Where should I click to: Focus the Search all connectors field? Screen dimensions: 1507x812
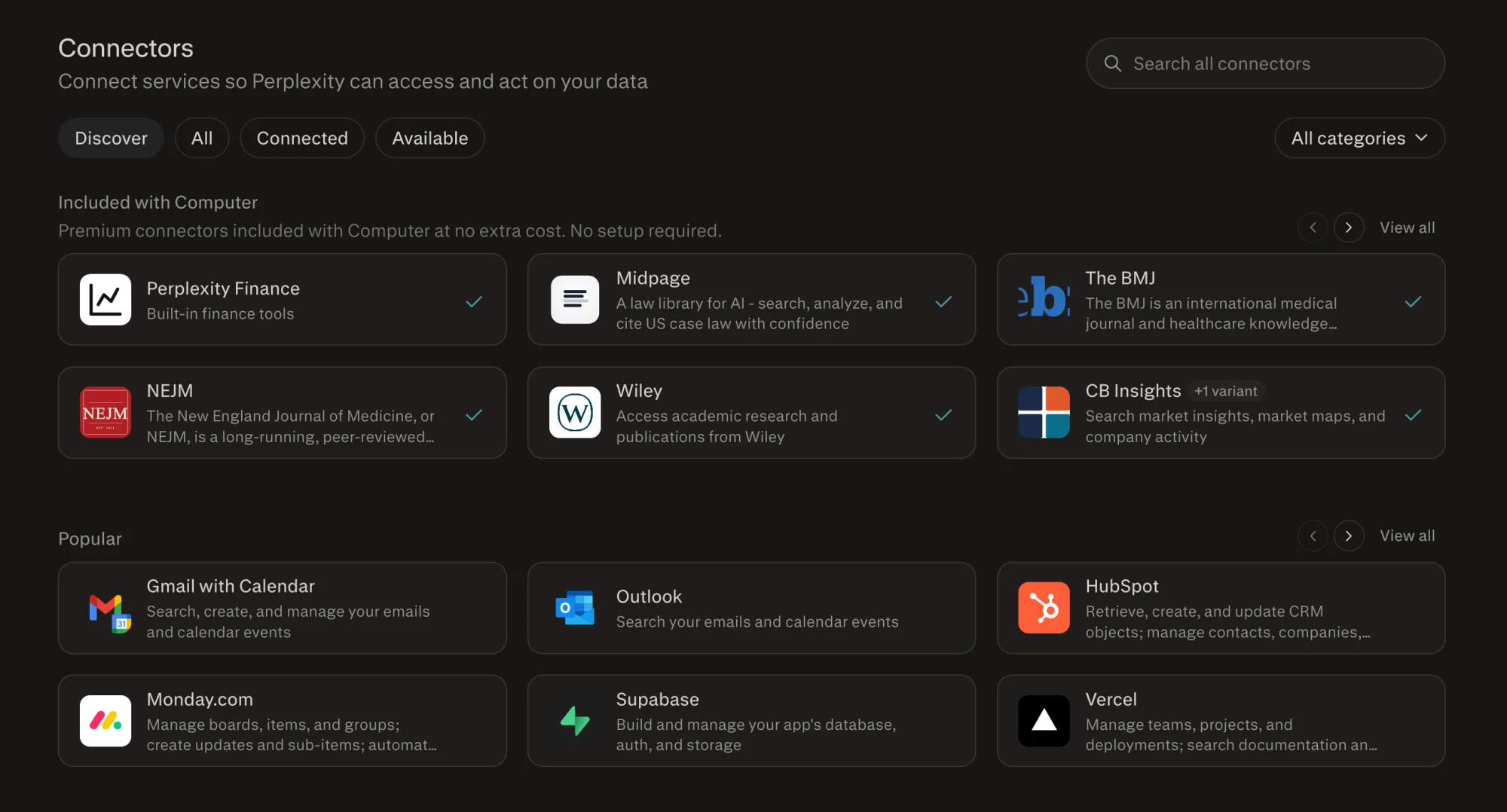tap(1265, 63)
